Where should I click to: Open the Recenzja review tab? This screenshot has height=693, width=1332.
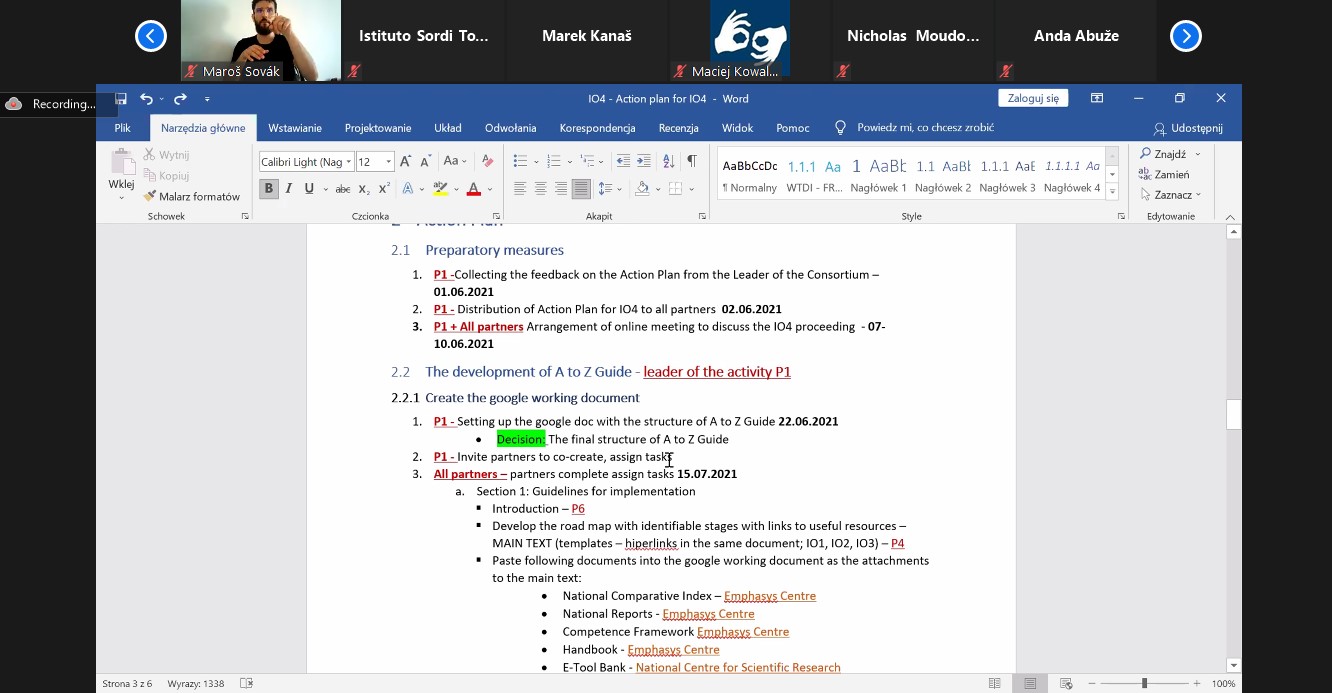(678, 128)
